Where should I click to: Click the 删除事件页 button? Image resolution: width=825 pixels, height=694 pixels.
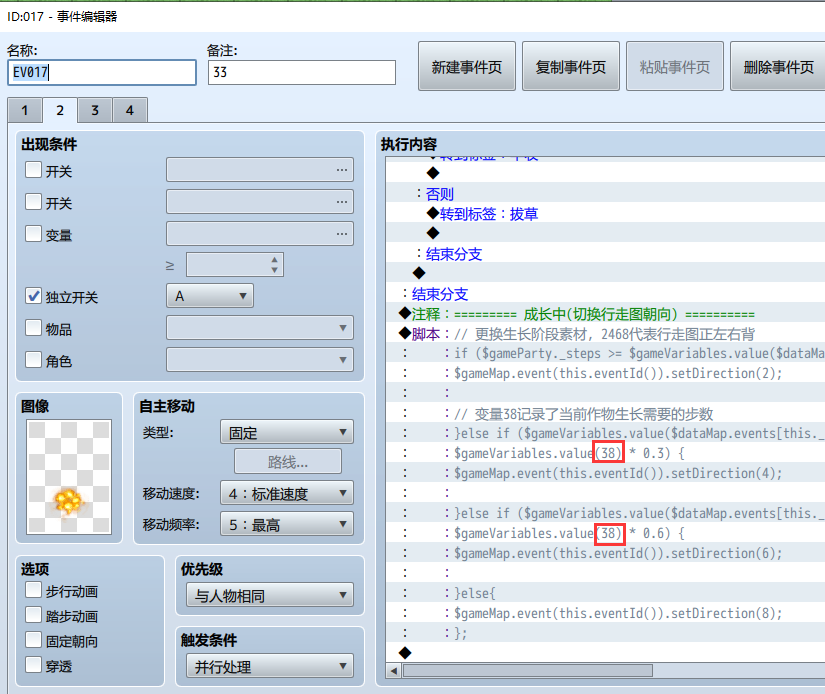(778, 66)
